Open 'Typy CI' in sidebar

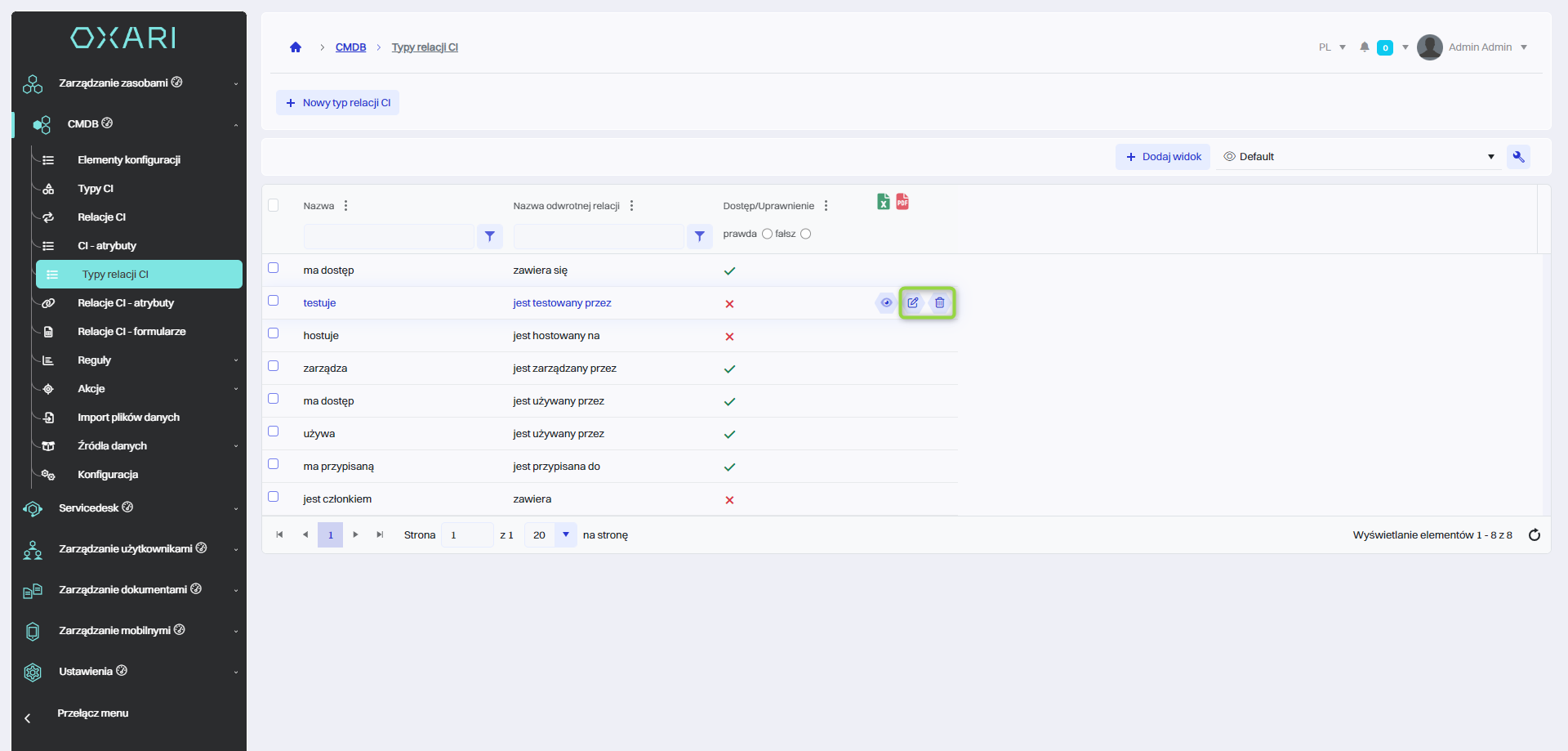96,189
